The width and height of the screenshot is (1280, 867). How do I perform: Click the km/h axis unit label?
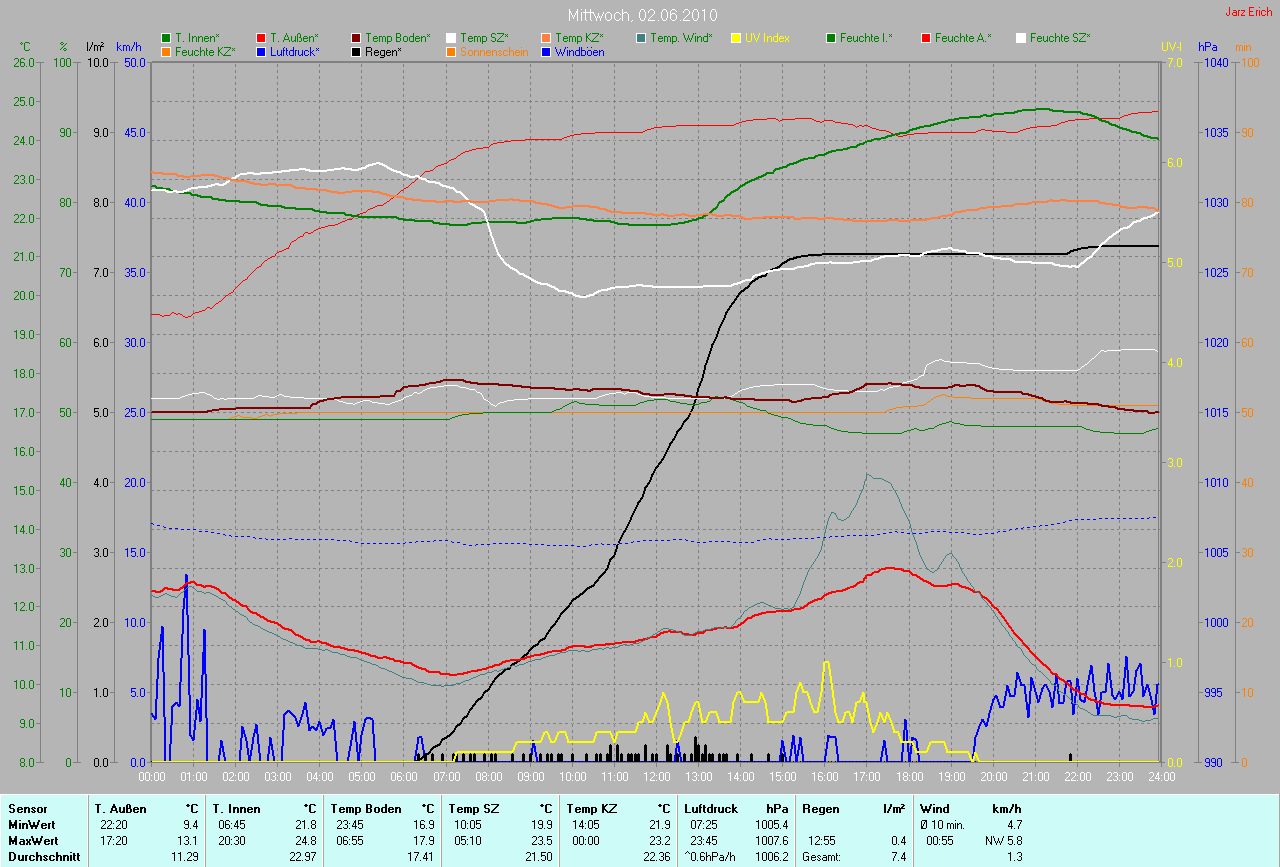click(x=129, y=47)
